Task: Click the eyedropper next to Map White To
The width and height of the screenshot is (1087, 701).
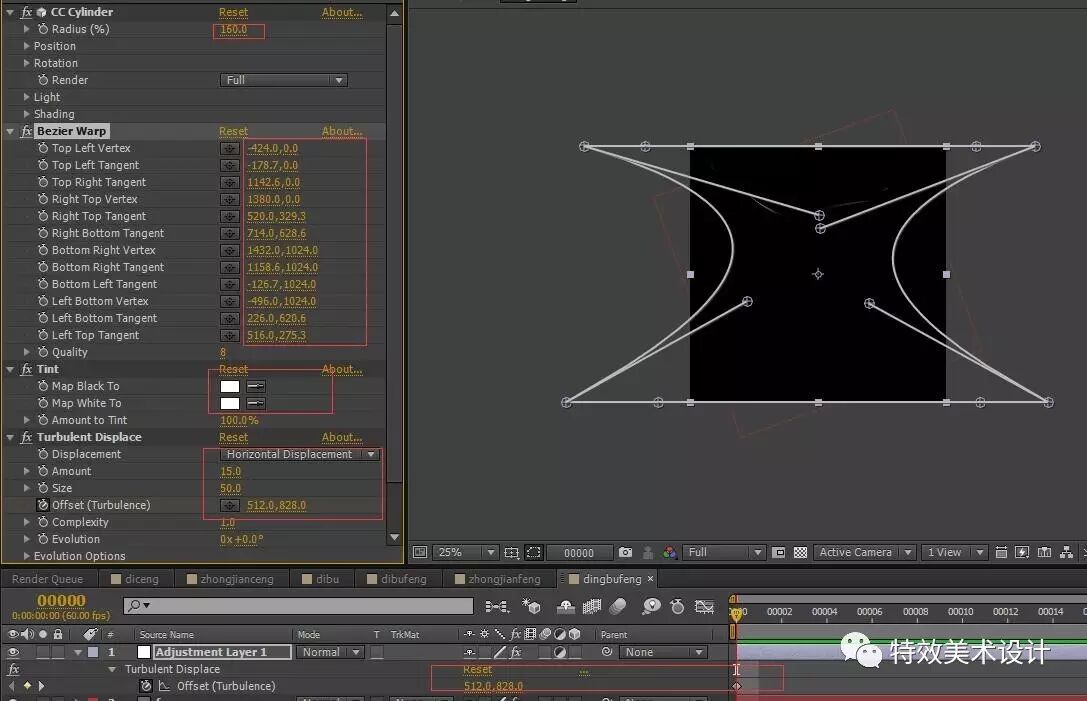Action: pos(256,403)
